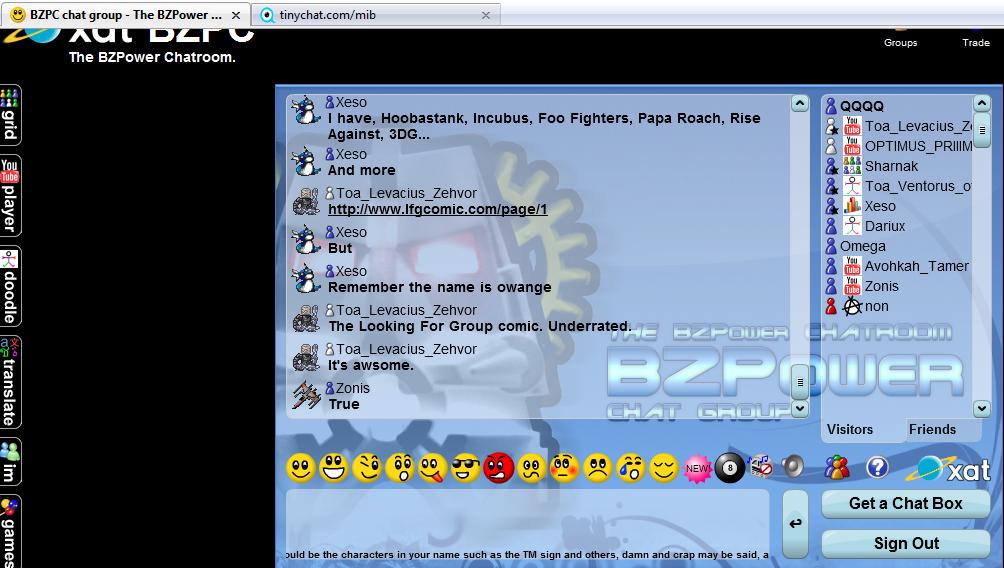This screenshot has width=1004, height=568.
Task: Open the group users icon
Action: [836, 467]
